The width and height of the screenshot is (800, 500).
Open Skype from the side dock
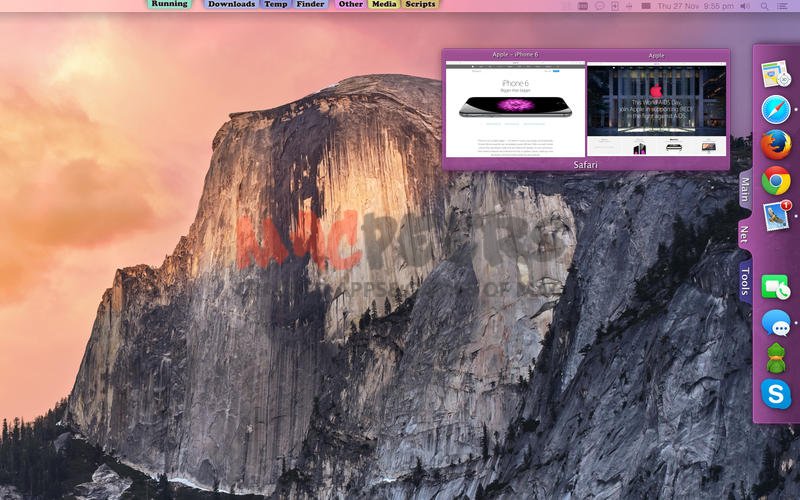click(776, 394)
